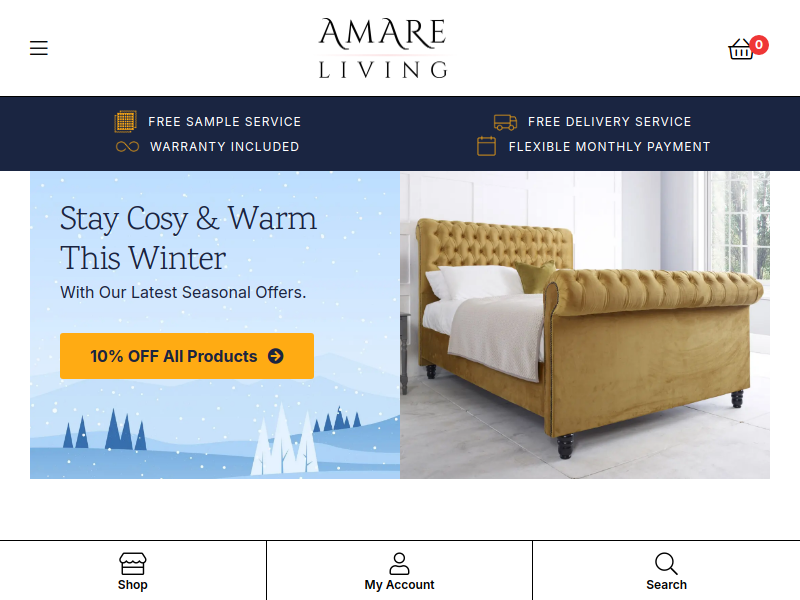Select Free Sample Service text
Image resolution: width=800 pixels, height=600 pixels.
click(224, 122)
